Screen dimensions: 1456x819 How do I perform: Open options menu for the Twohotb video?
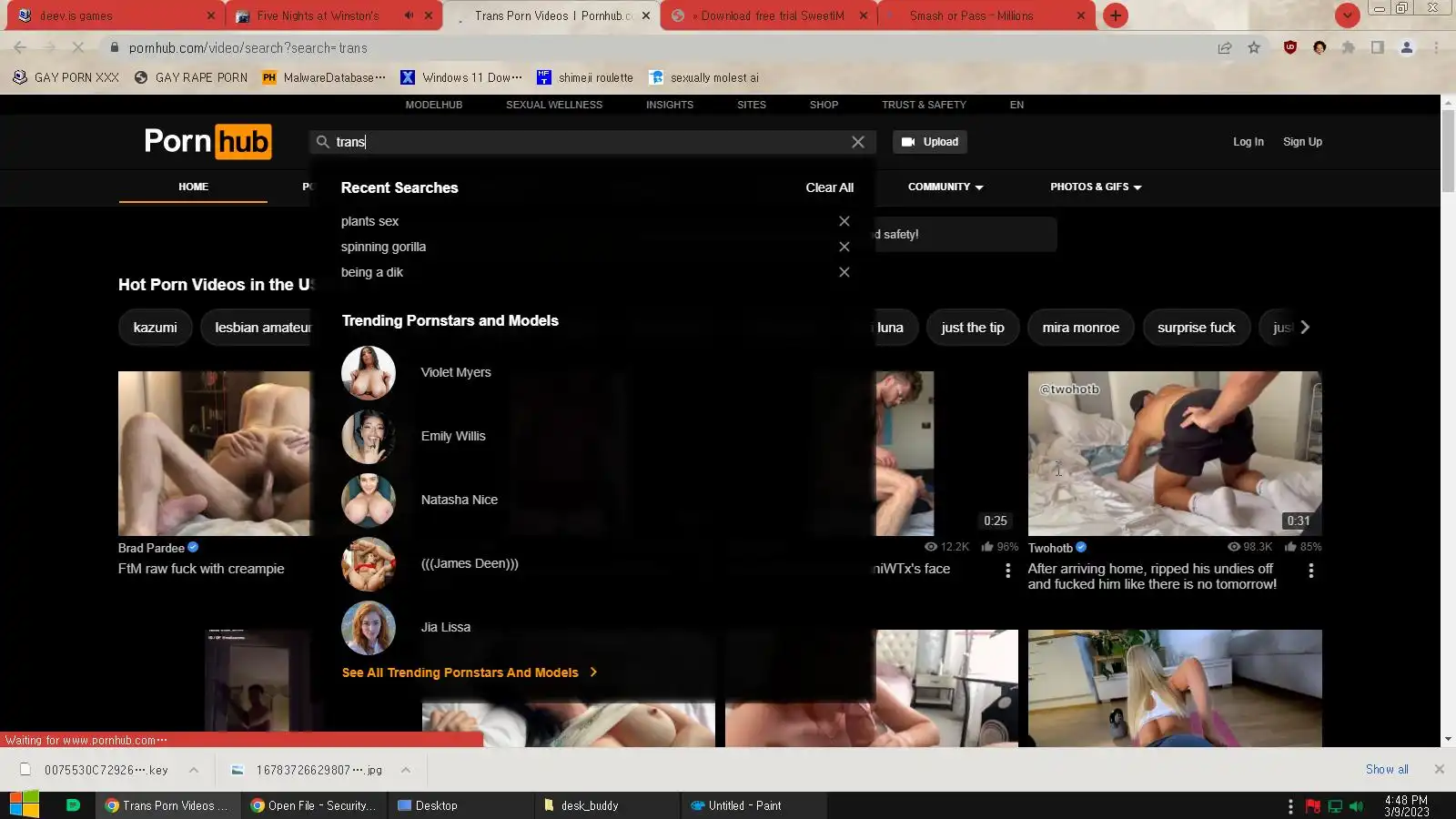click(1311, 571)
